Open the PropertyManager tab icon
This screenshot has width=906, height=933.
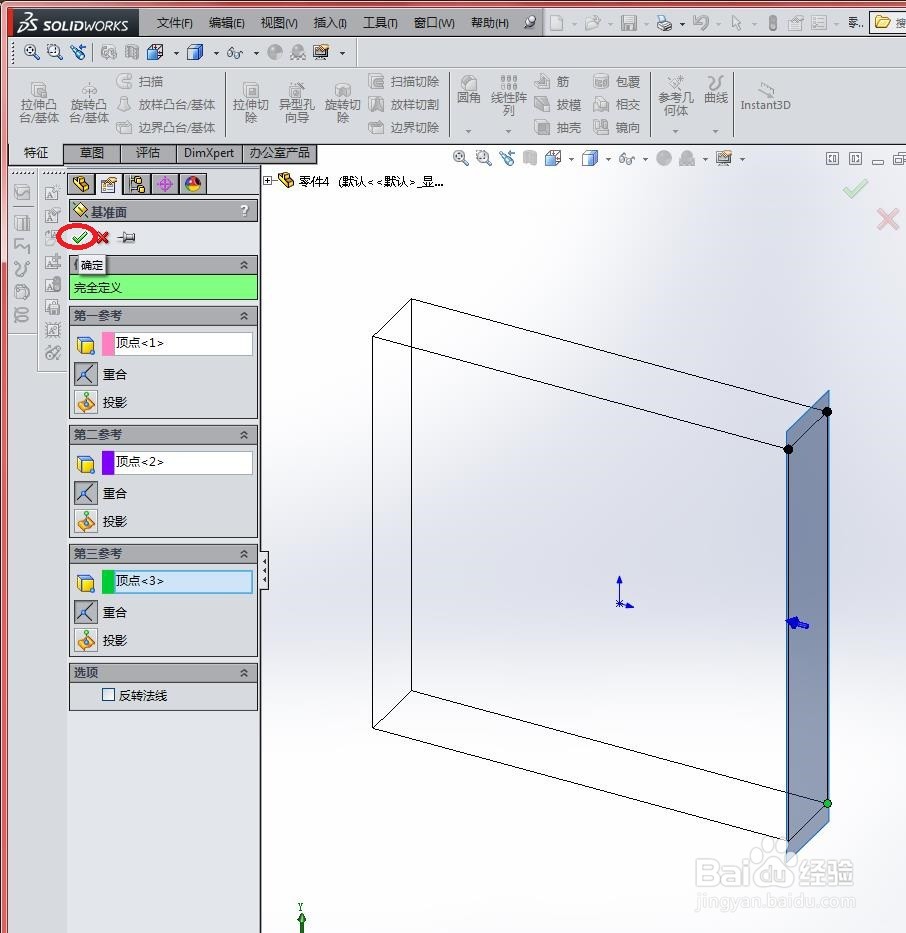tap(109, 184)
